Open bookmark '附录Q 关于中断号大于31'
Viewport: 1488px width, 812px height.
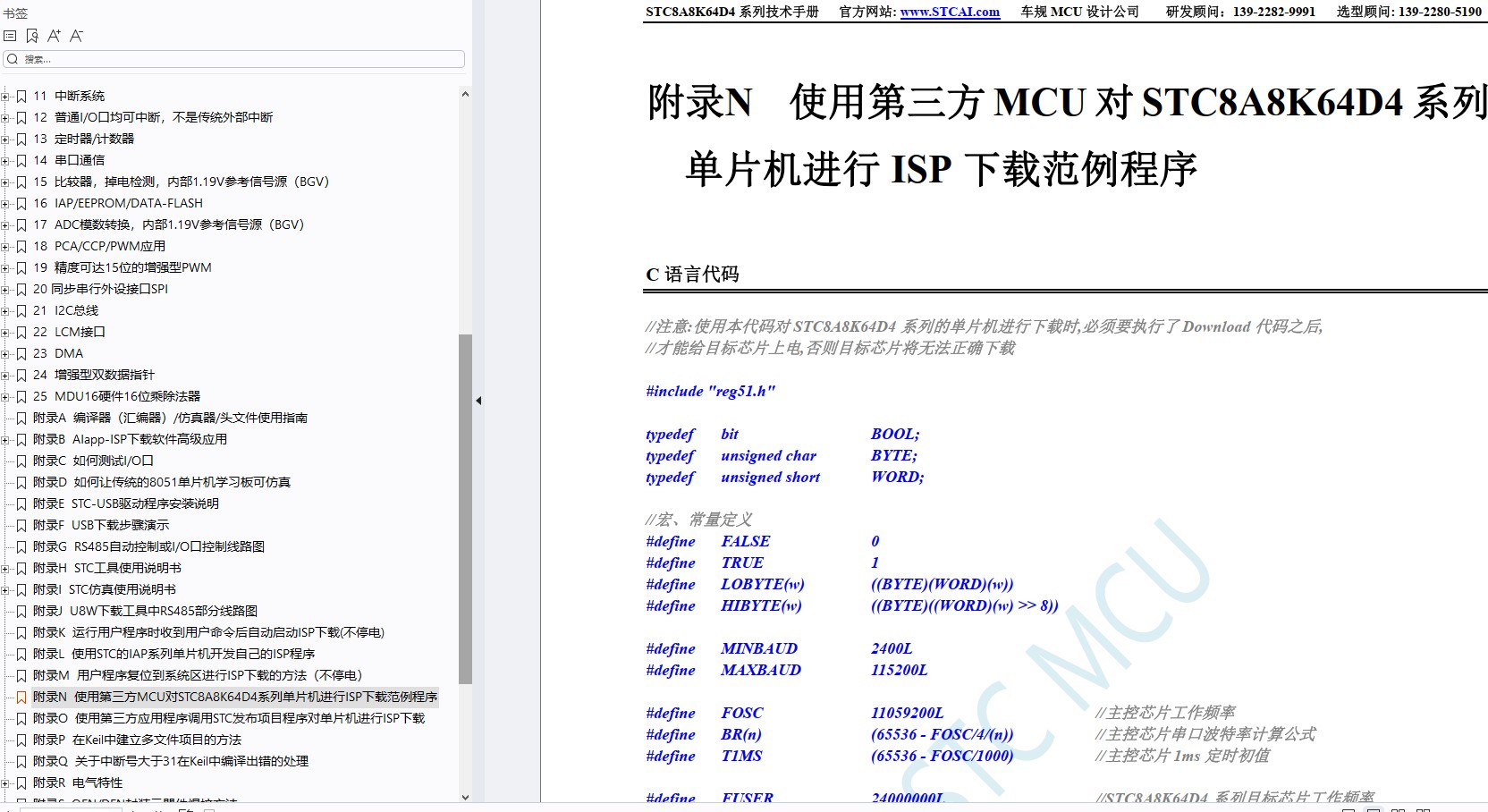(x=171, y=761)
